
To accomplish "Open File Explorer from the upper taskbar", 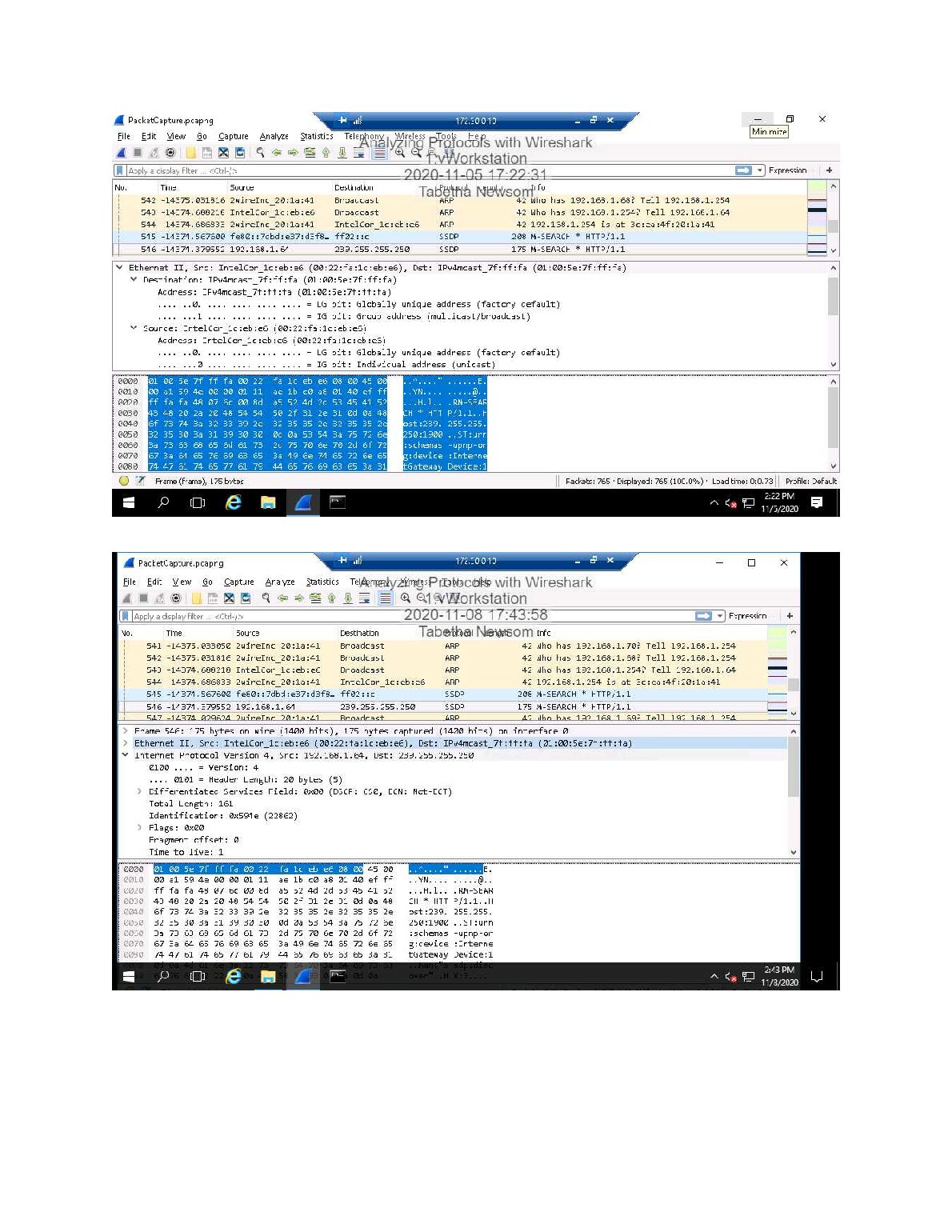I will click(x=268, y=502).
